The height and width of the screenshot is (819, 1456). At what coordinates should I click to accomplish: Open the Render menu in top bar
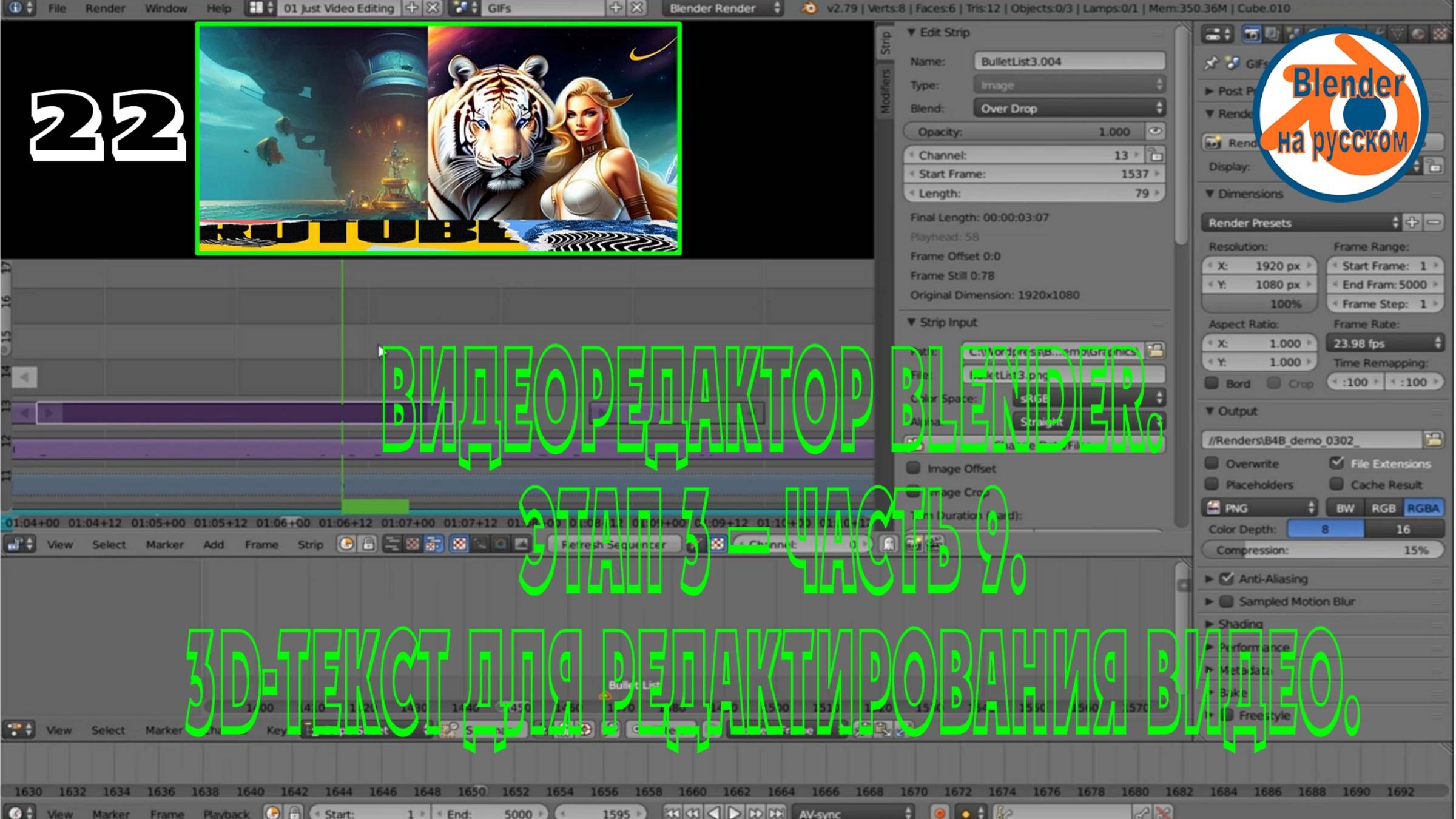coord(105,8)
